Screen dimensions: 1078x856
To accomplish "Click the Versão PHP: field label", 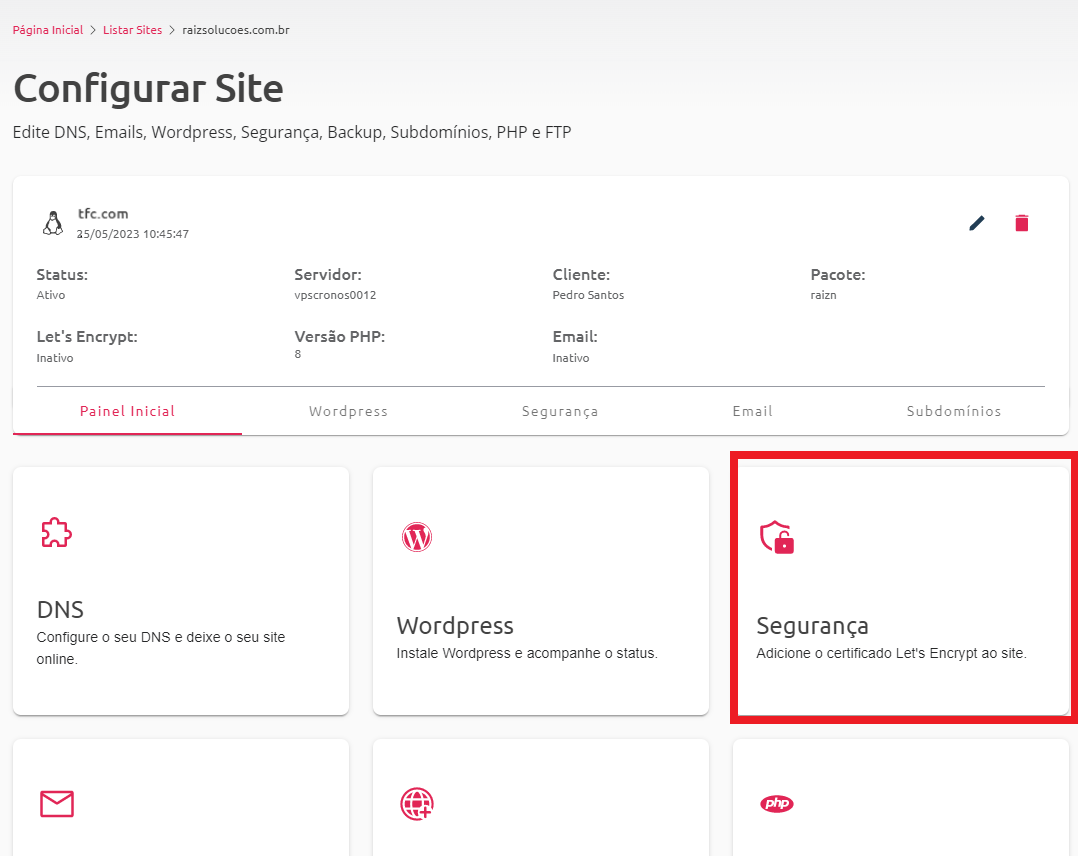I will click(340, 337).
